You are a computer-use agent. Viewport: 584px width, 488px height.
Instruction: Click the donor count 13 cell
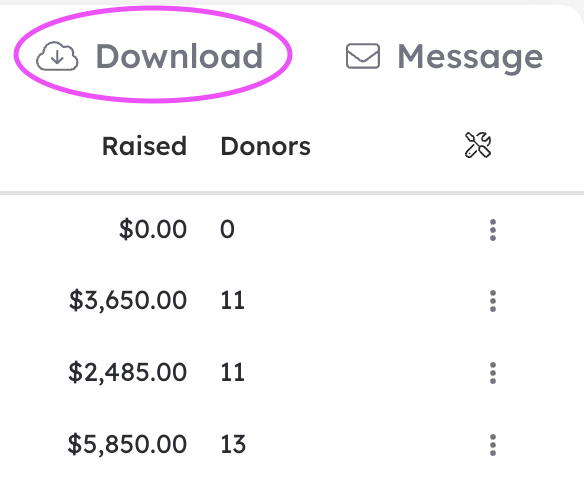(233, 444)
